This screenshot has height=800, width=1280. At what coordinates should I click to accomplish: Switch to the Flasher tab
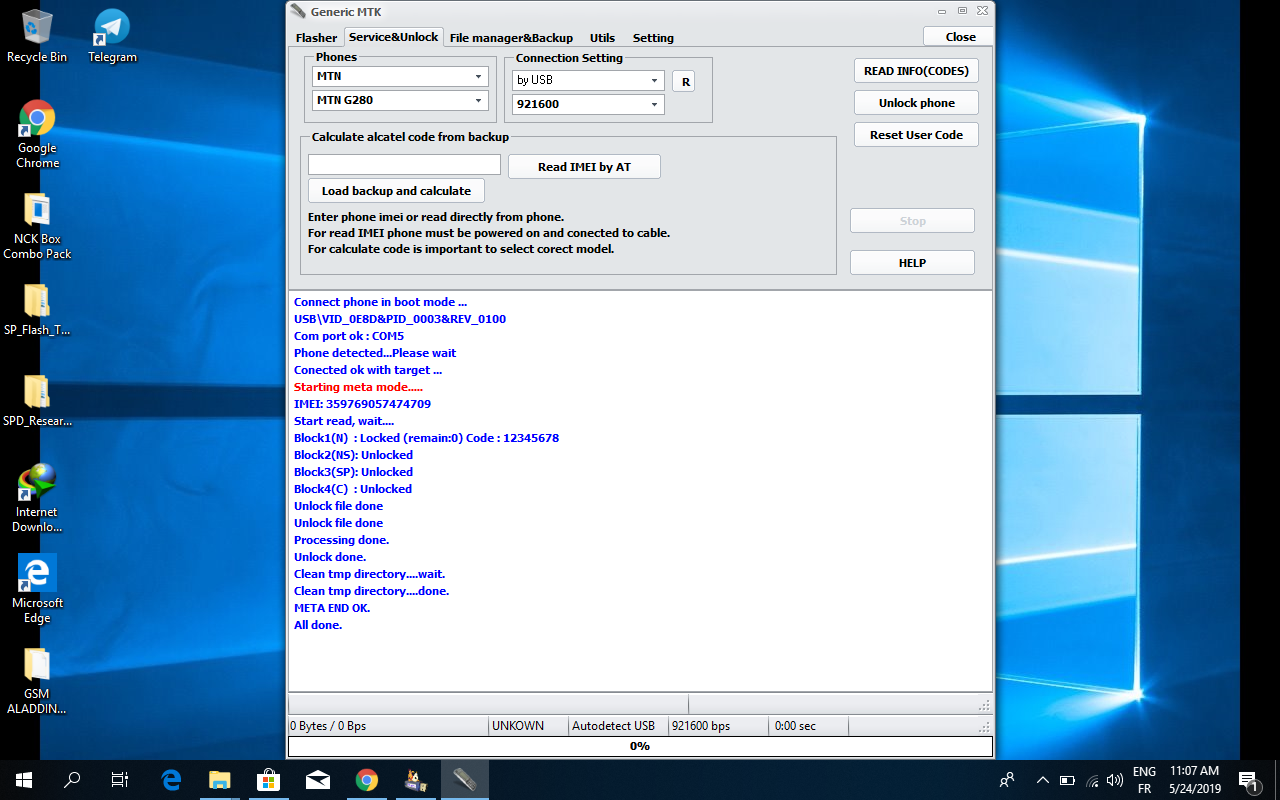tap(316, 37)
